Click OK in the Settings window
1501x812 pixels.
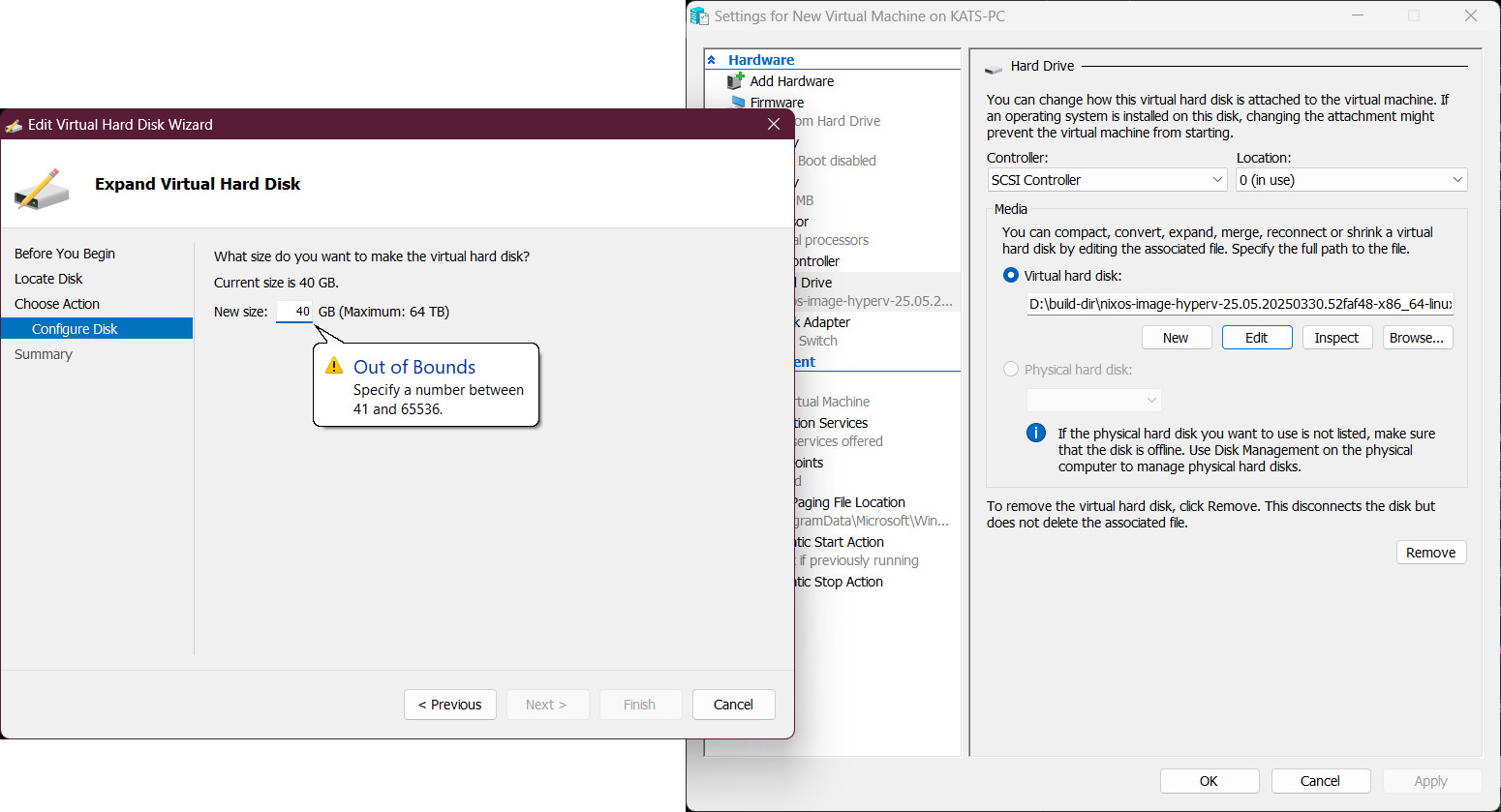1210,781
